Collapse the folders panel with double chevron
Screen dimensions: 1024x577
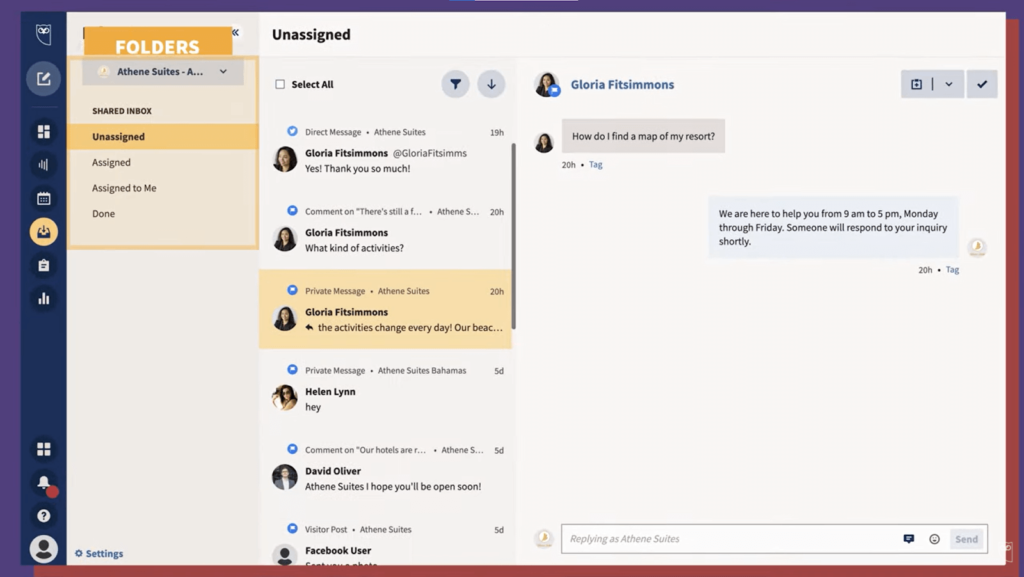(235, 32)
